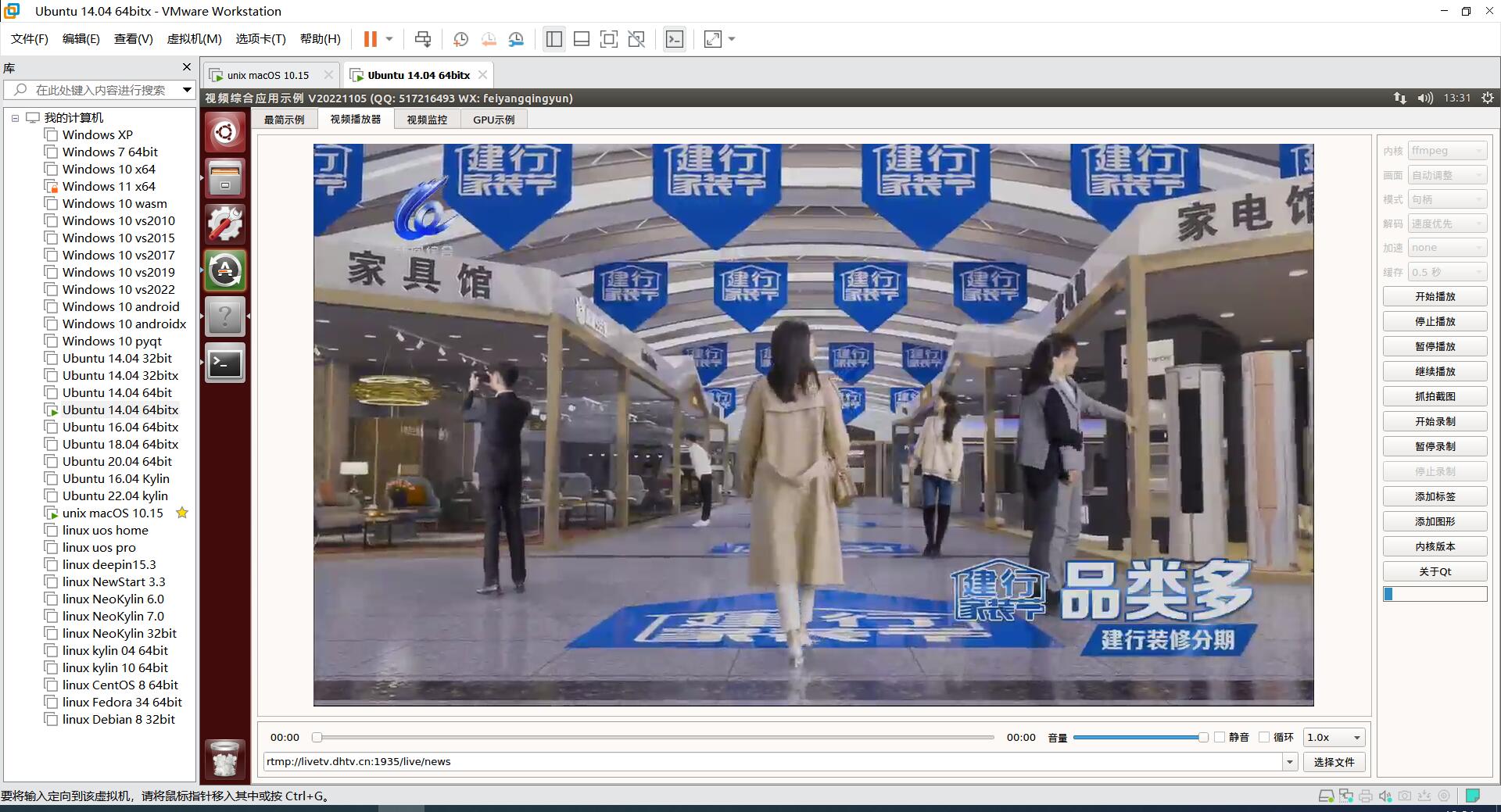Open the volume indicator in Ubuntu panel

(1425, 98)
